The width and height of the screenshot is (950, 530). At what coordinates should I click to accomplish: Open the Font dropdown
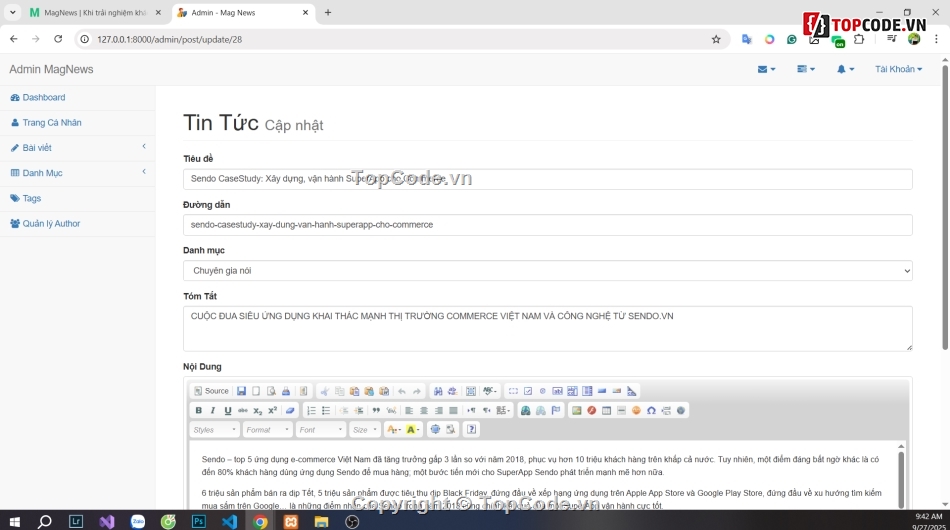tap(321, 429)
